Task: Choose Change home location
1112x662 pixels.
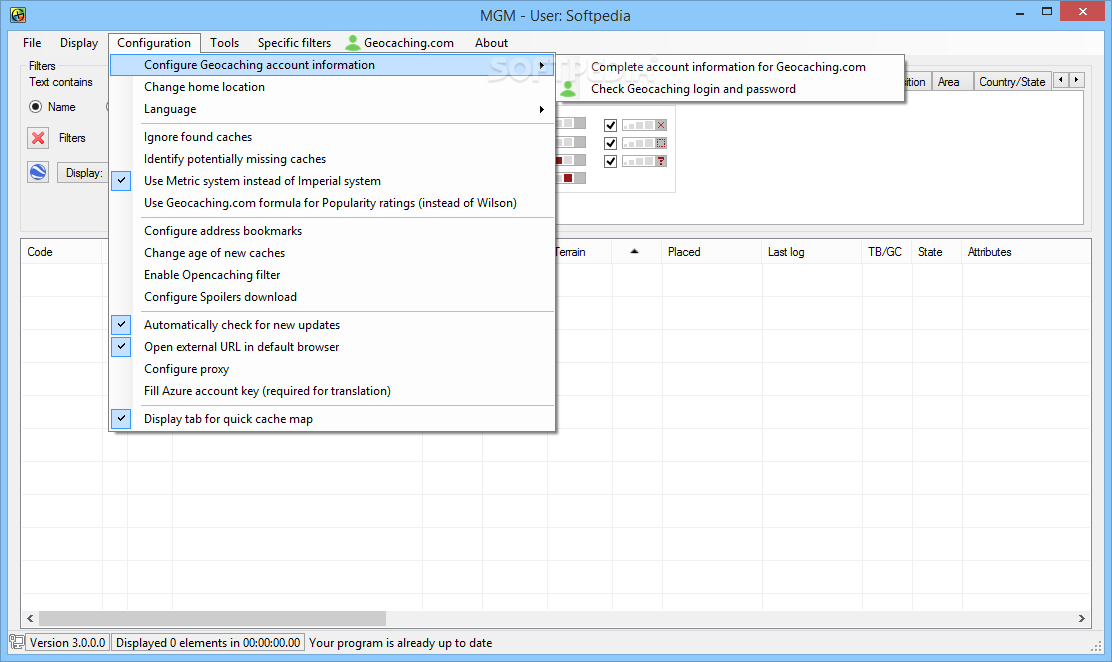Action: [332, 87]
